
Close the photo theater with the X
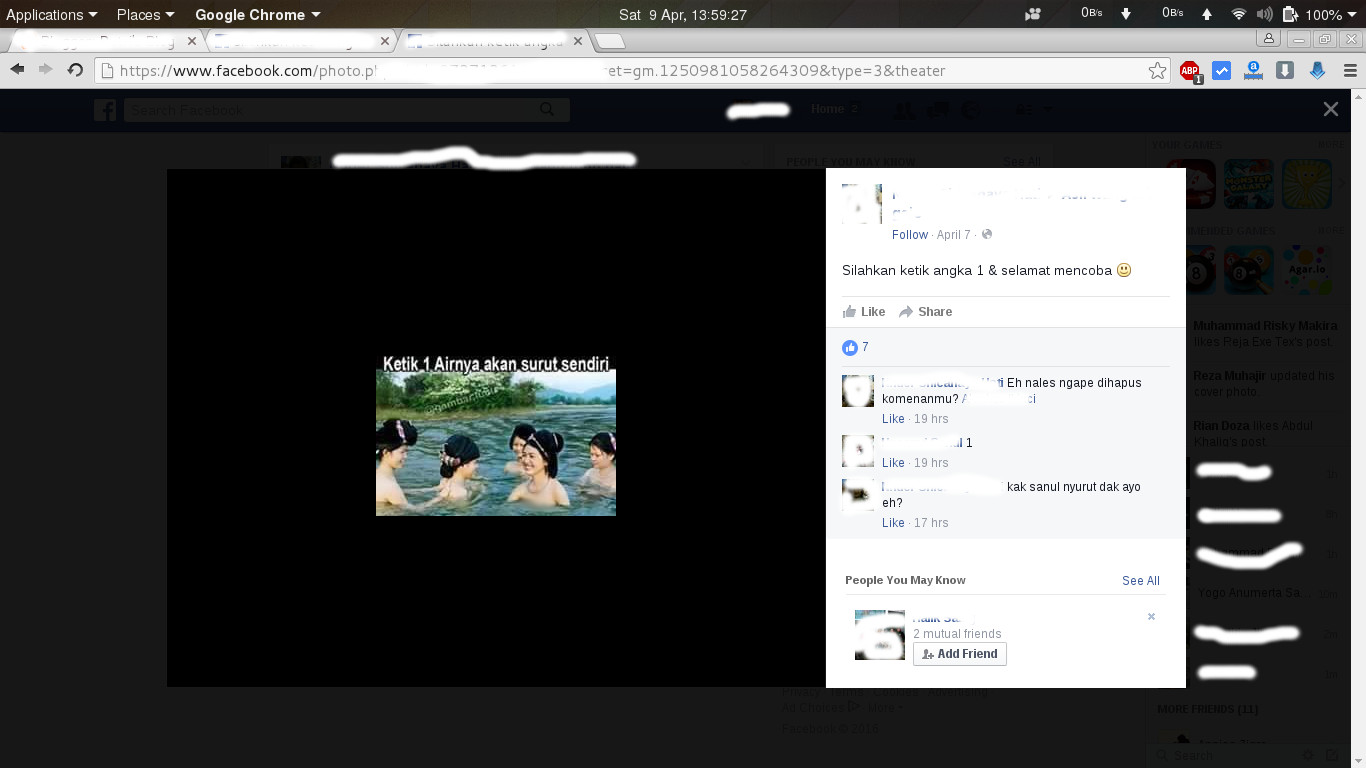click(1330, 109)
